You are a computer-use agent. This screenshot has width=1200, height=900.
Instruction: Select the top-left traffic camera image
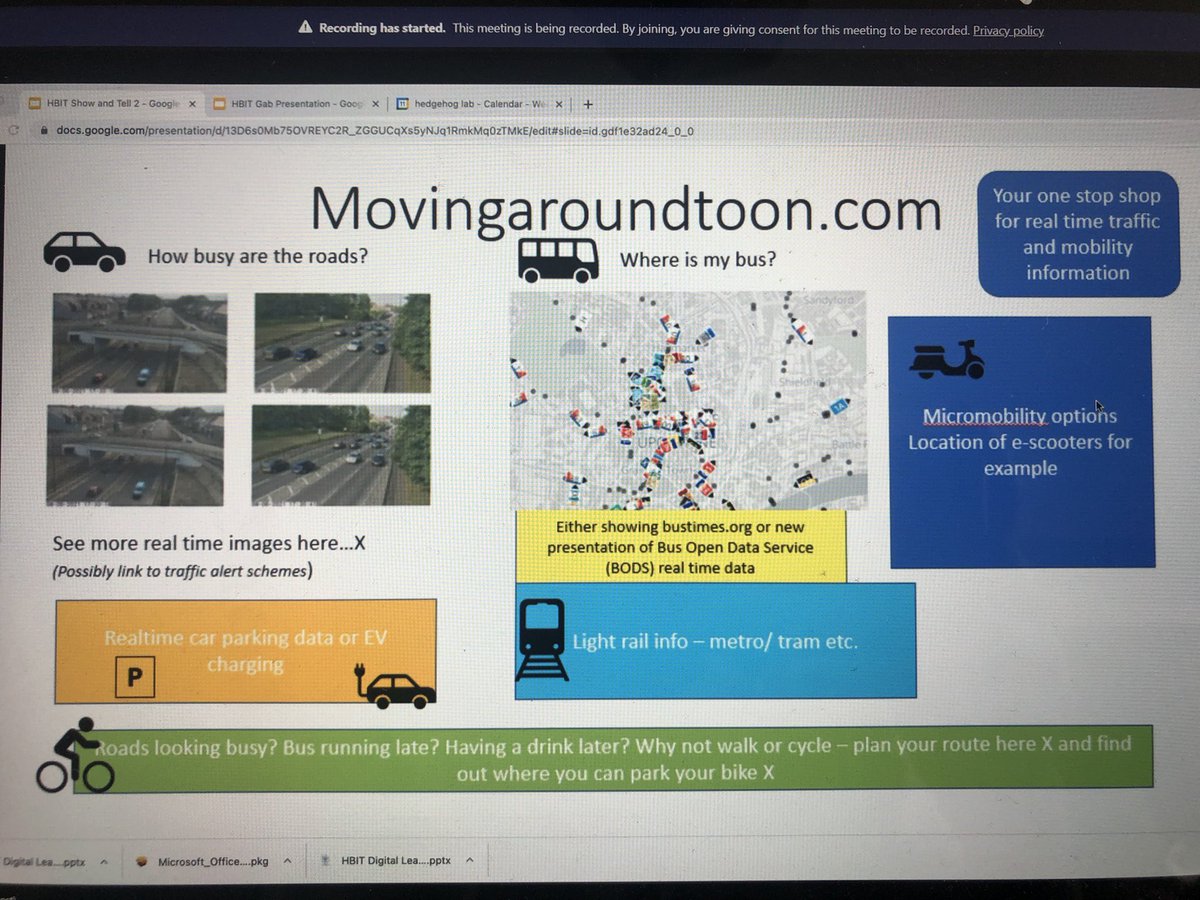[139, 341]
